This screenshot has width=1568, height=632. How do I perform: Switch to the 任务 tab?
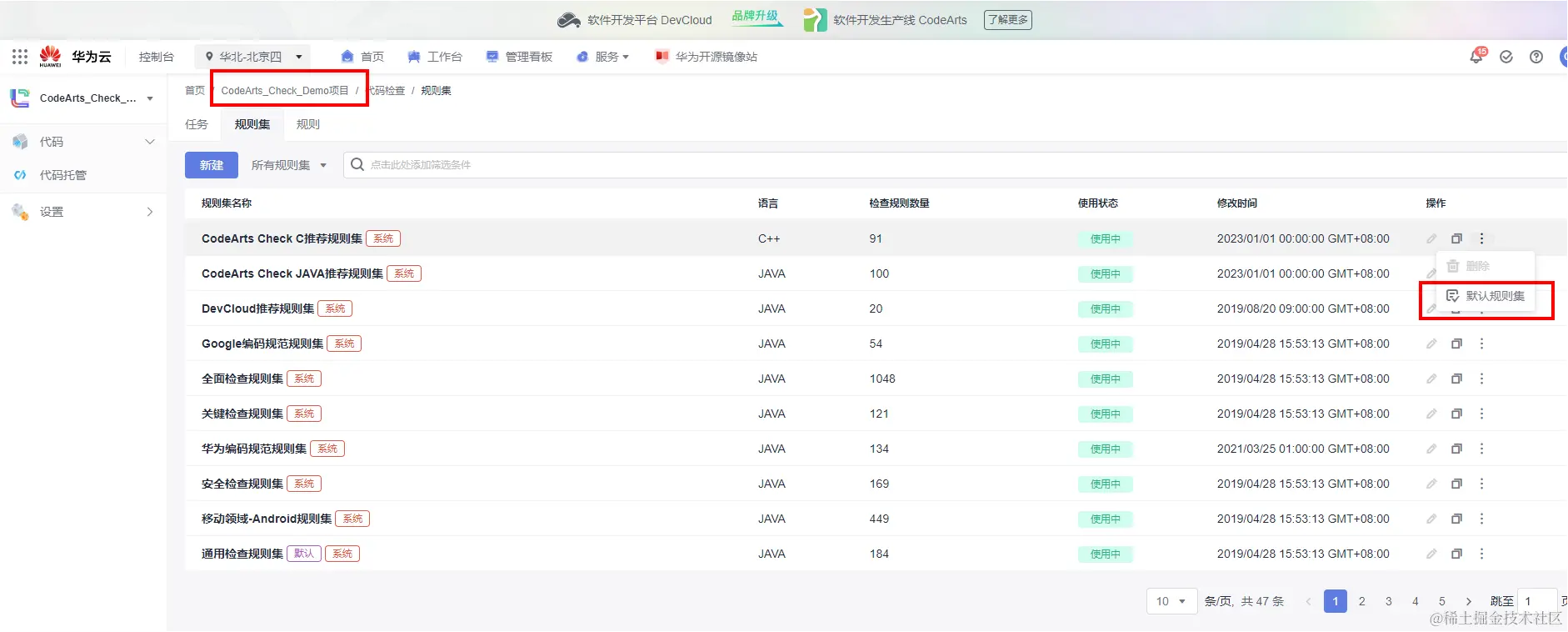(197, 124)
